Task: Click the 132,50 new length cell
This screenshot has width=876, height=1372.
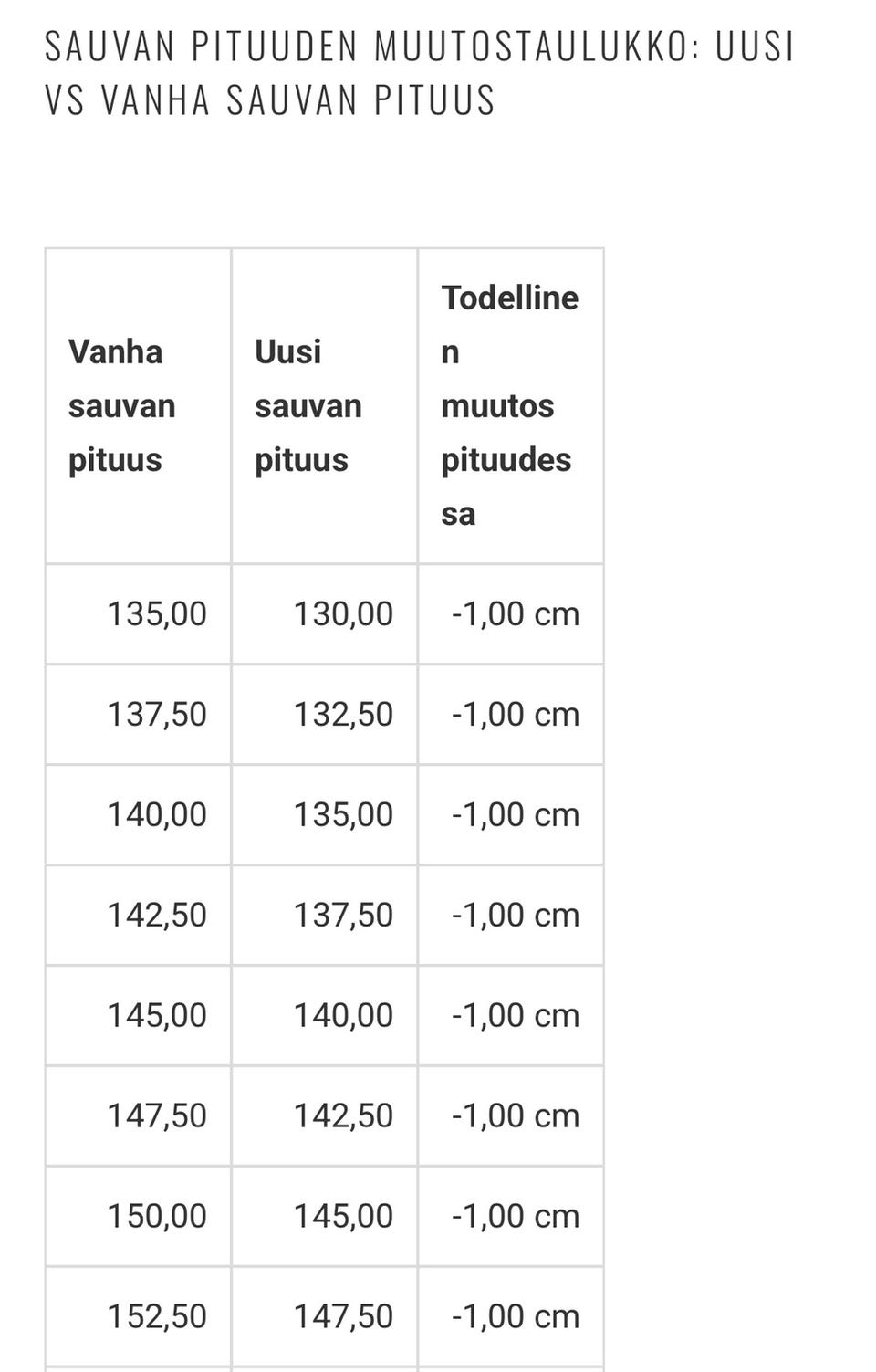Action: [343, 714]
